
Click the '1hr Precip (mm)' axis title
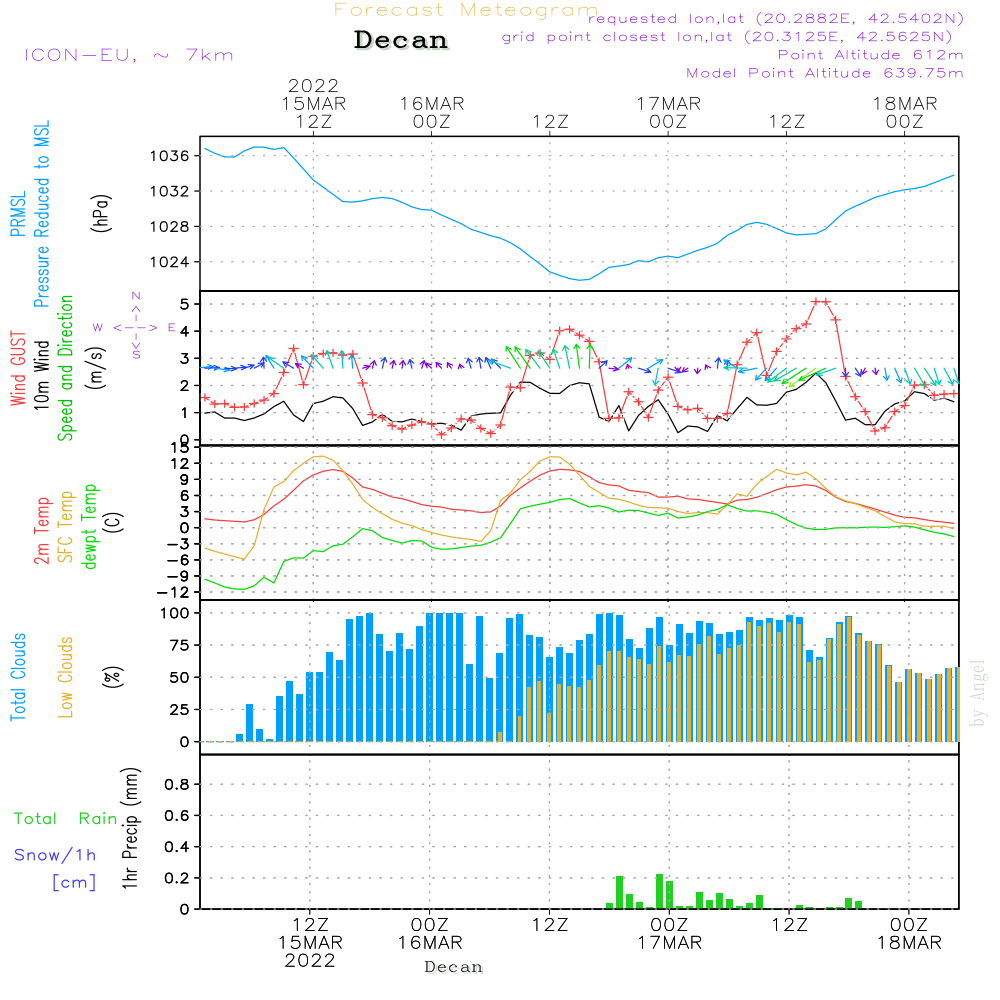coord(130,828)
